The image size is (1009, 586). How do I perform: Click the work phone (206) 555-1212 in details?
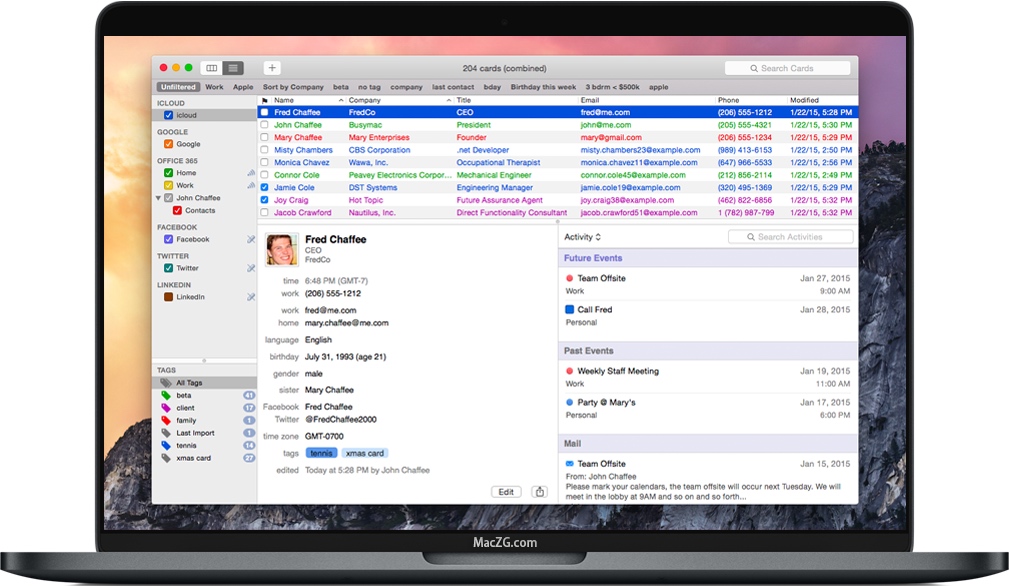[x=333, y=293]
